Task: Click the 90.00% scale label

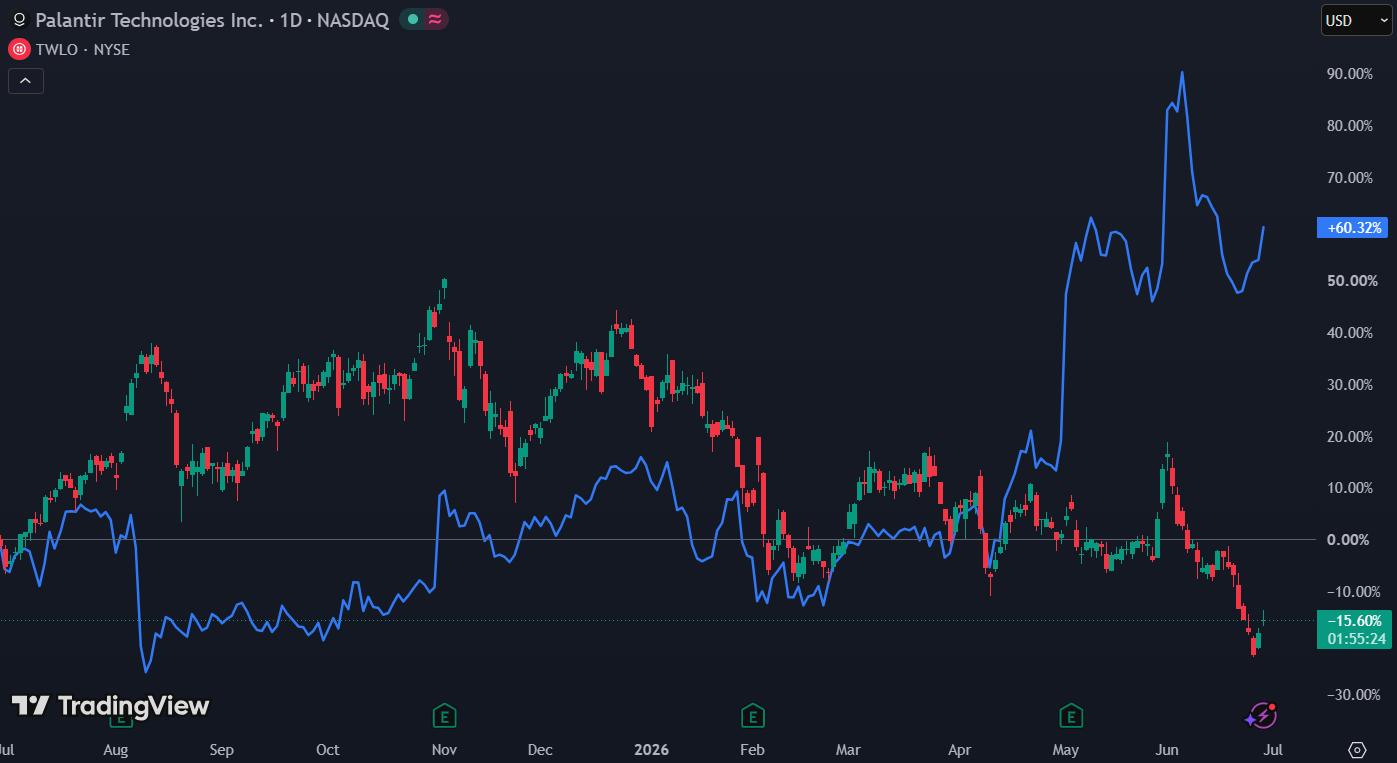Action: [1349, 74]
